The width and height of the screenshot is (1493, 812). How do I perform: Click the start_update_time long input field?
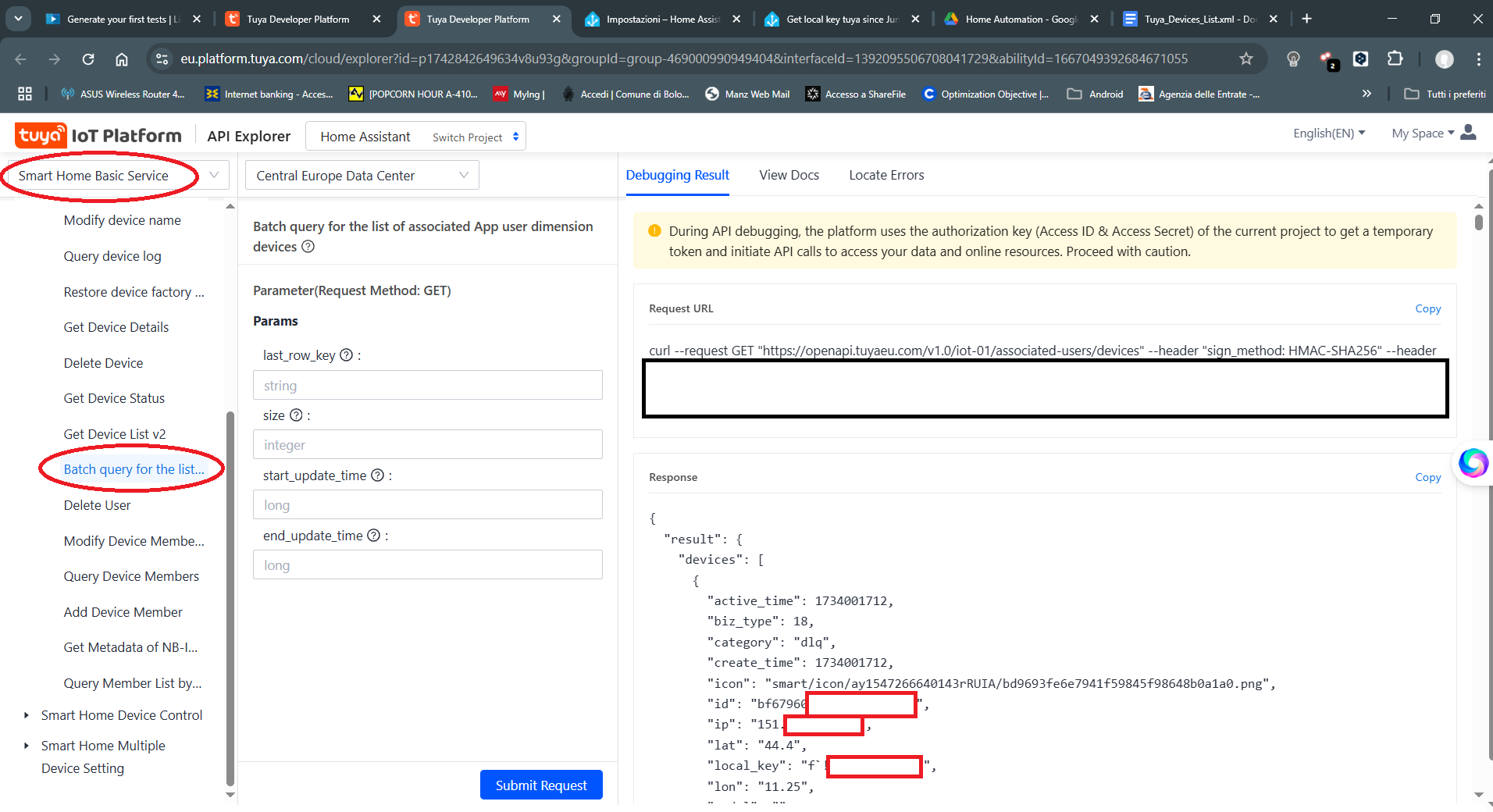coord(428,504)
